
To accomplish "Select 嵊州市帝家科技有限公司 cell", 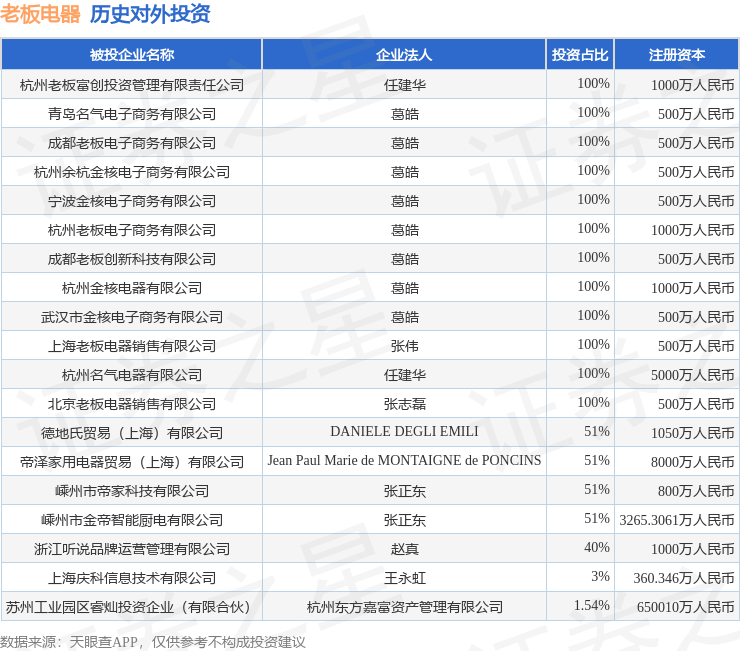I will (x=132, y=491).
